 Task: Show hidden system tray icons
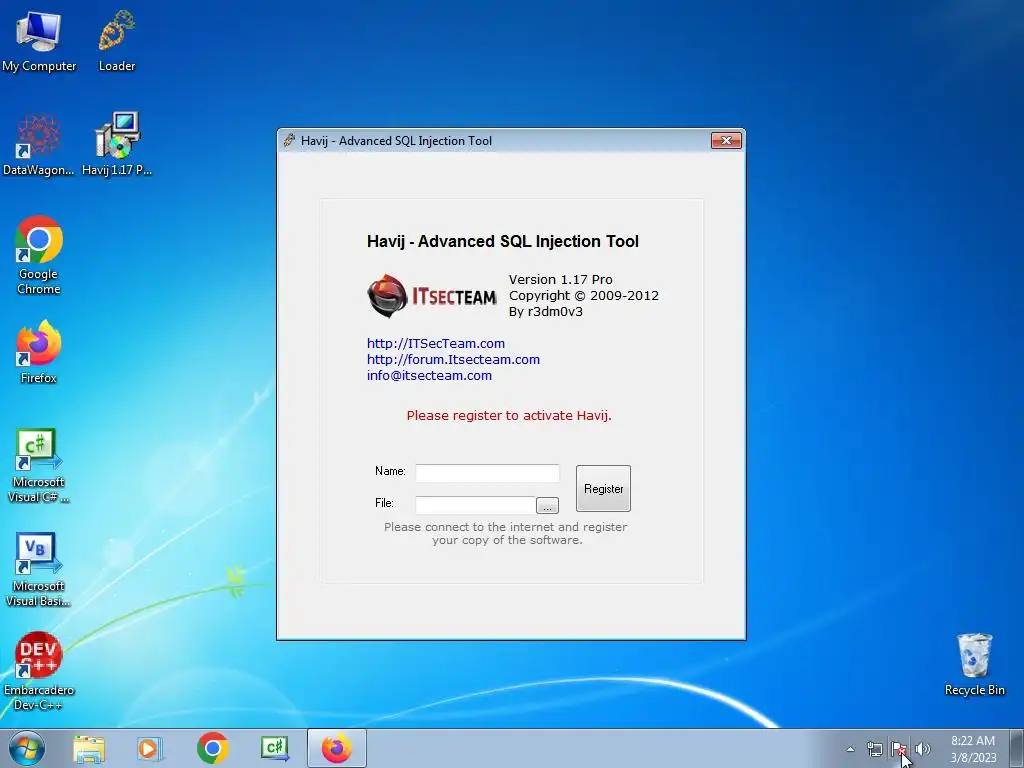click(x=850, y=749)
